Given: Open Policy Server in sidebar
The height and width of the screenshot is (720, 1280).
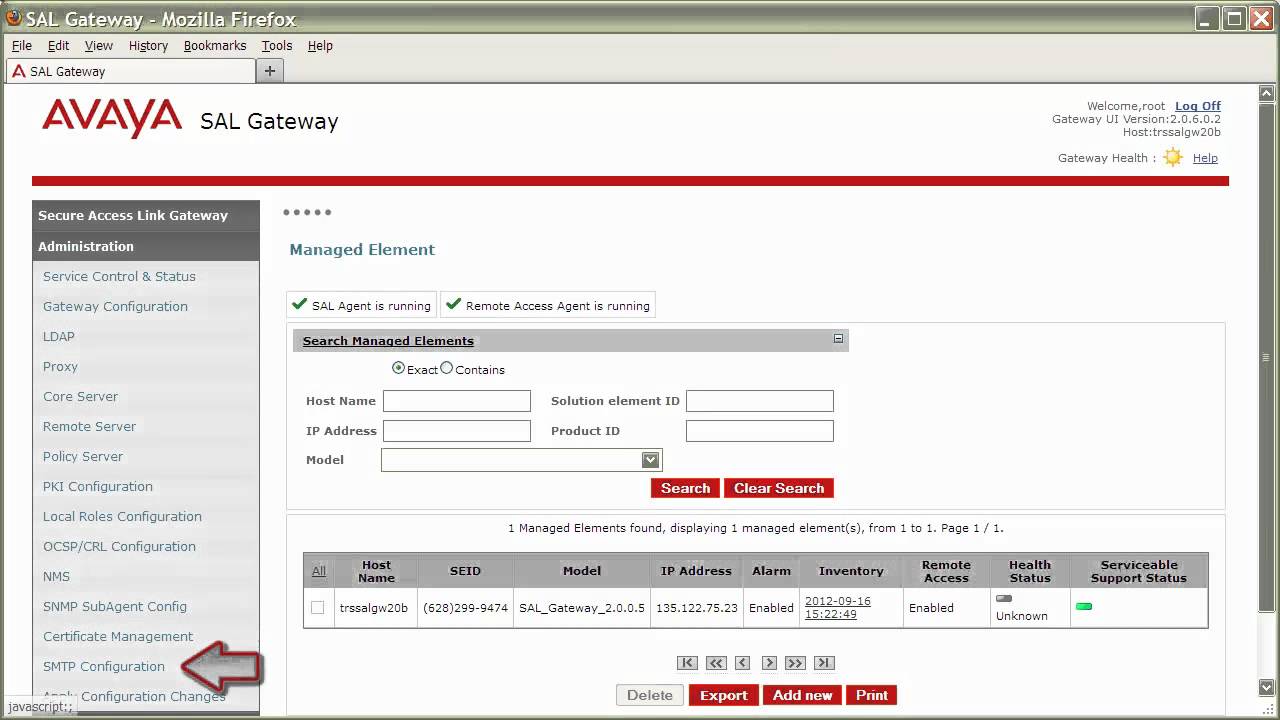Looking at the screenshot, I should (x=83, y=456).
